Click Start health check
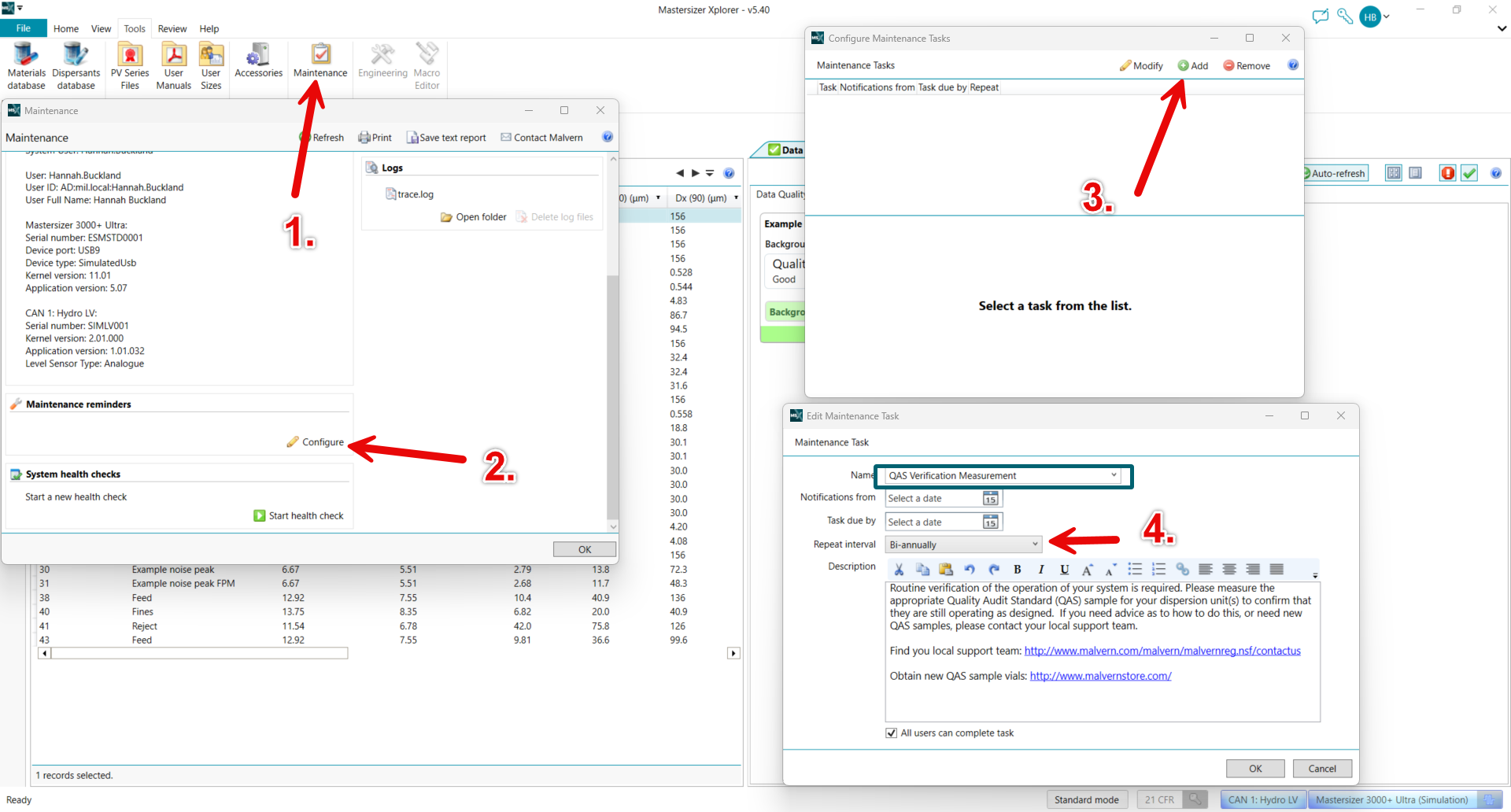 (x=298, y=516)
